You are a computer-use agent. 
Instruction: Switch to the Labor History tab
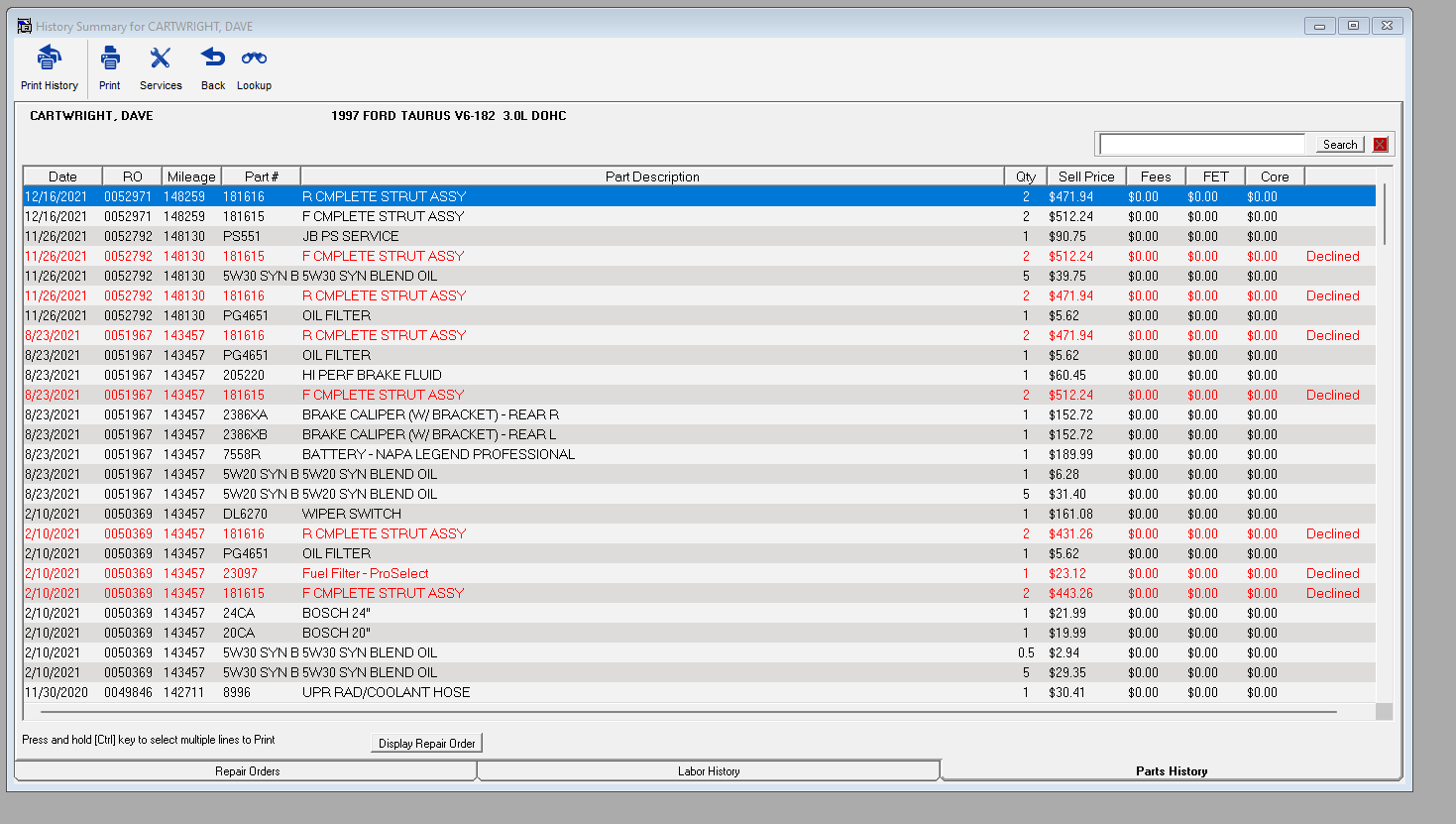(709, 770)
